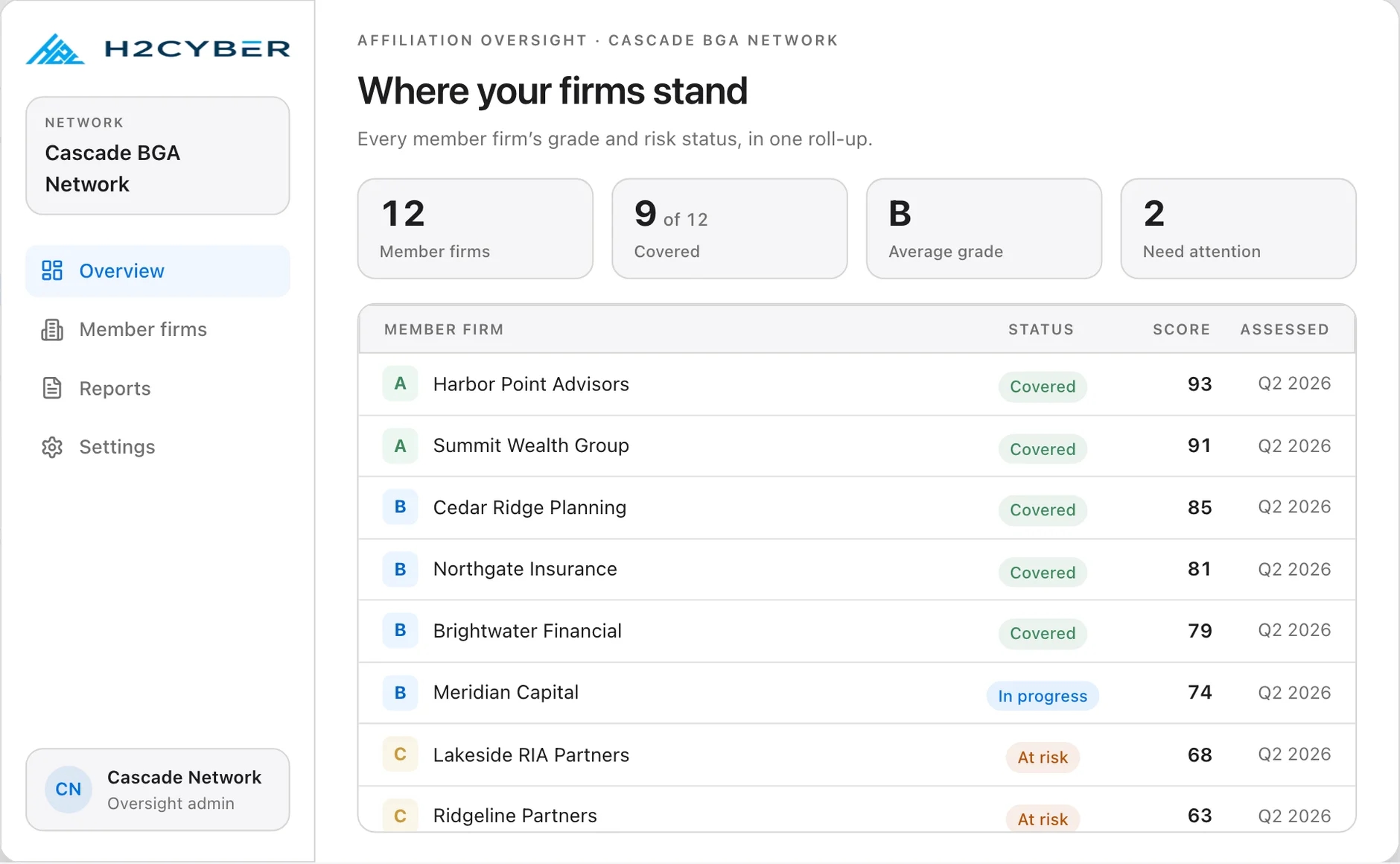1400x864 pixels.
Task: Open the Cascade BGA Network selector card
Action: [x=158, y=156]
